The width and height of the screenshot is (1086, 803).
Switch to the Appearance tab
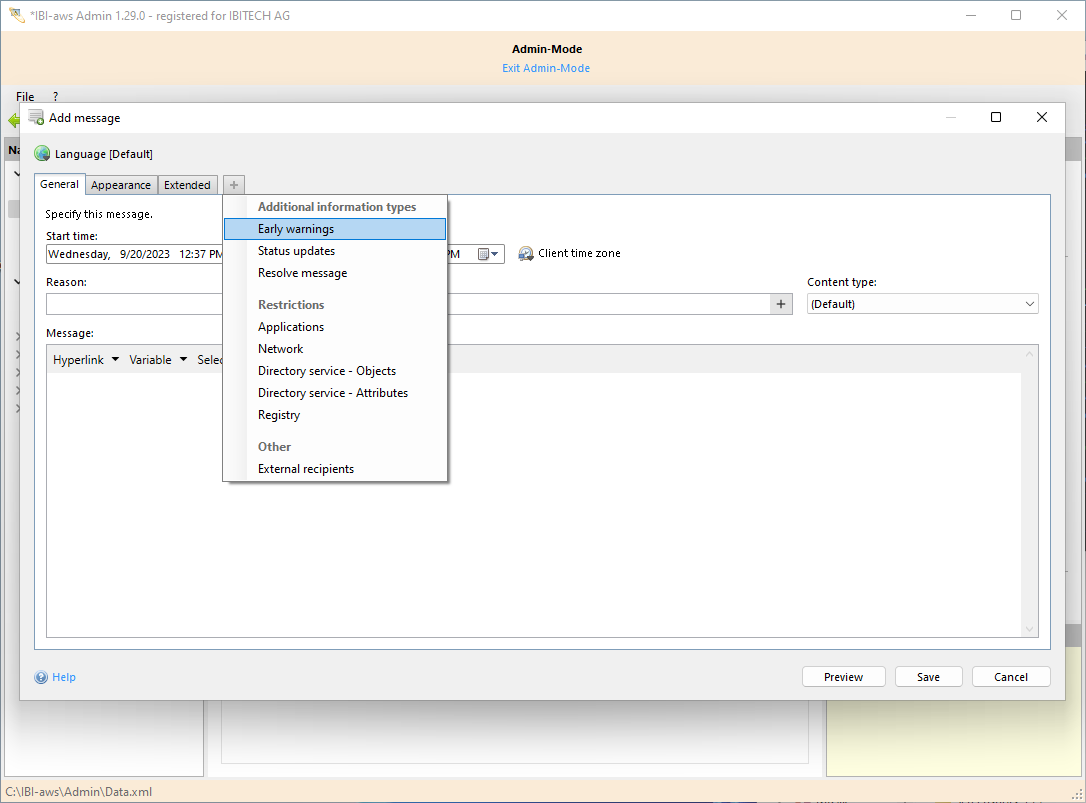[121, 185]
